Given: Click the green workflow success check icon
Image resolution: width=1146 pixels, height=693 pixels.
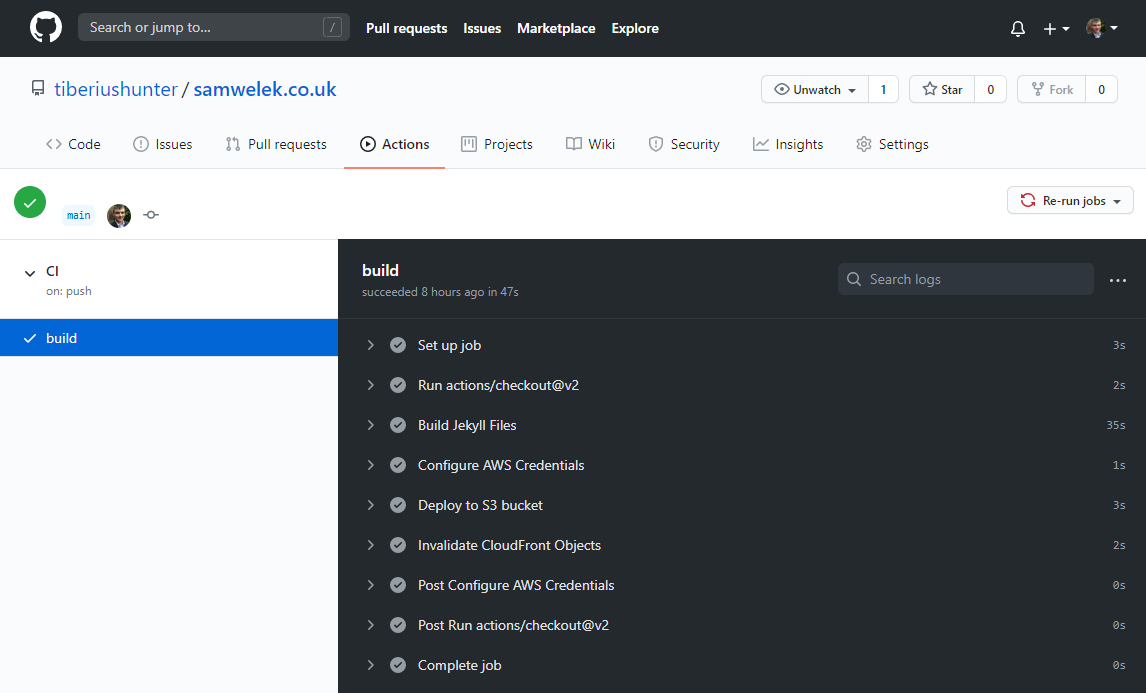Looking at the screenshot, I should 30,202.
